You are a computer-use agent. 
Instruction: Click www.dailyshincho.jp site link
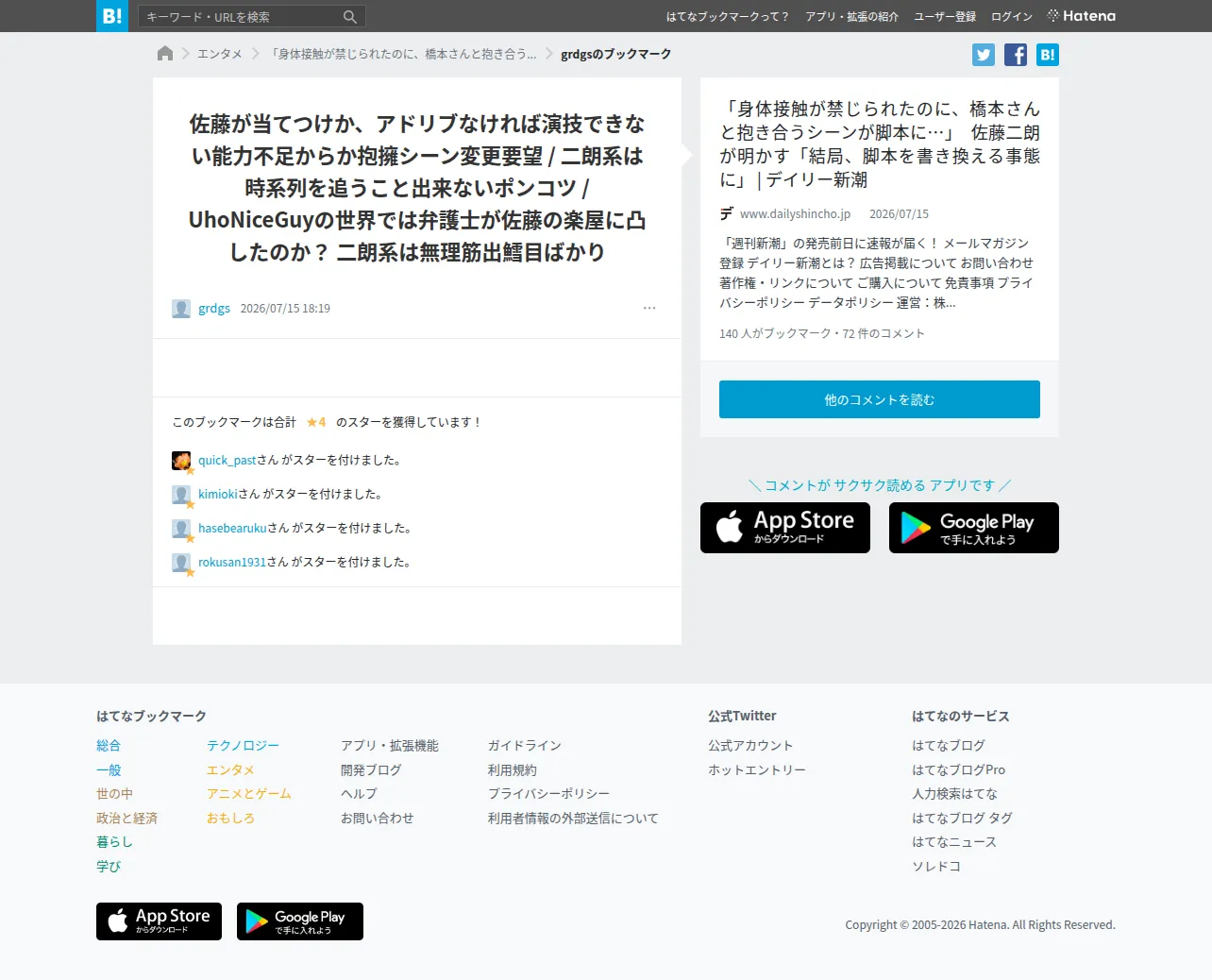795,214
